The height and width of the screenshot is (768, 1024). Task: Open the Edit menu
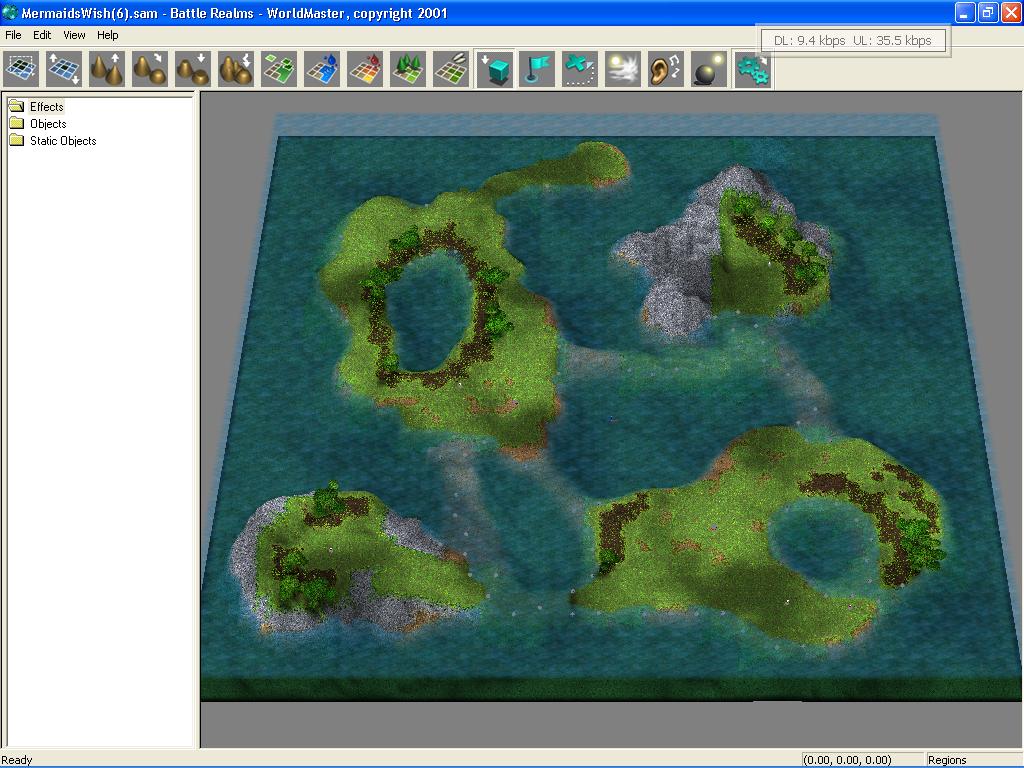pyautogui.click(x=42, y=35)
